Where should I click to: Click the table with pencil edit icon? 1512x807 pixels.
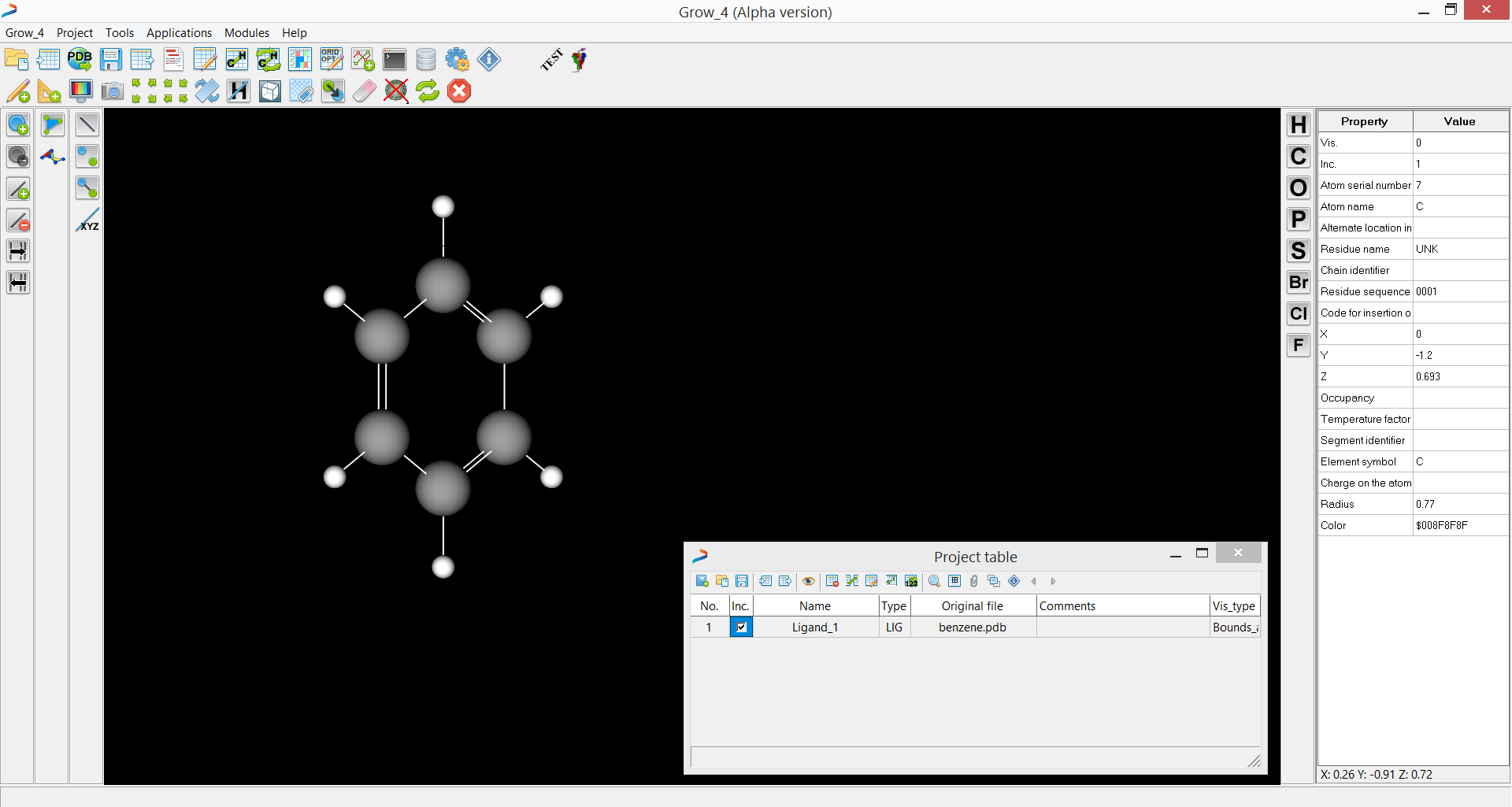[x=205, y=59]
